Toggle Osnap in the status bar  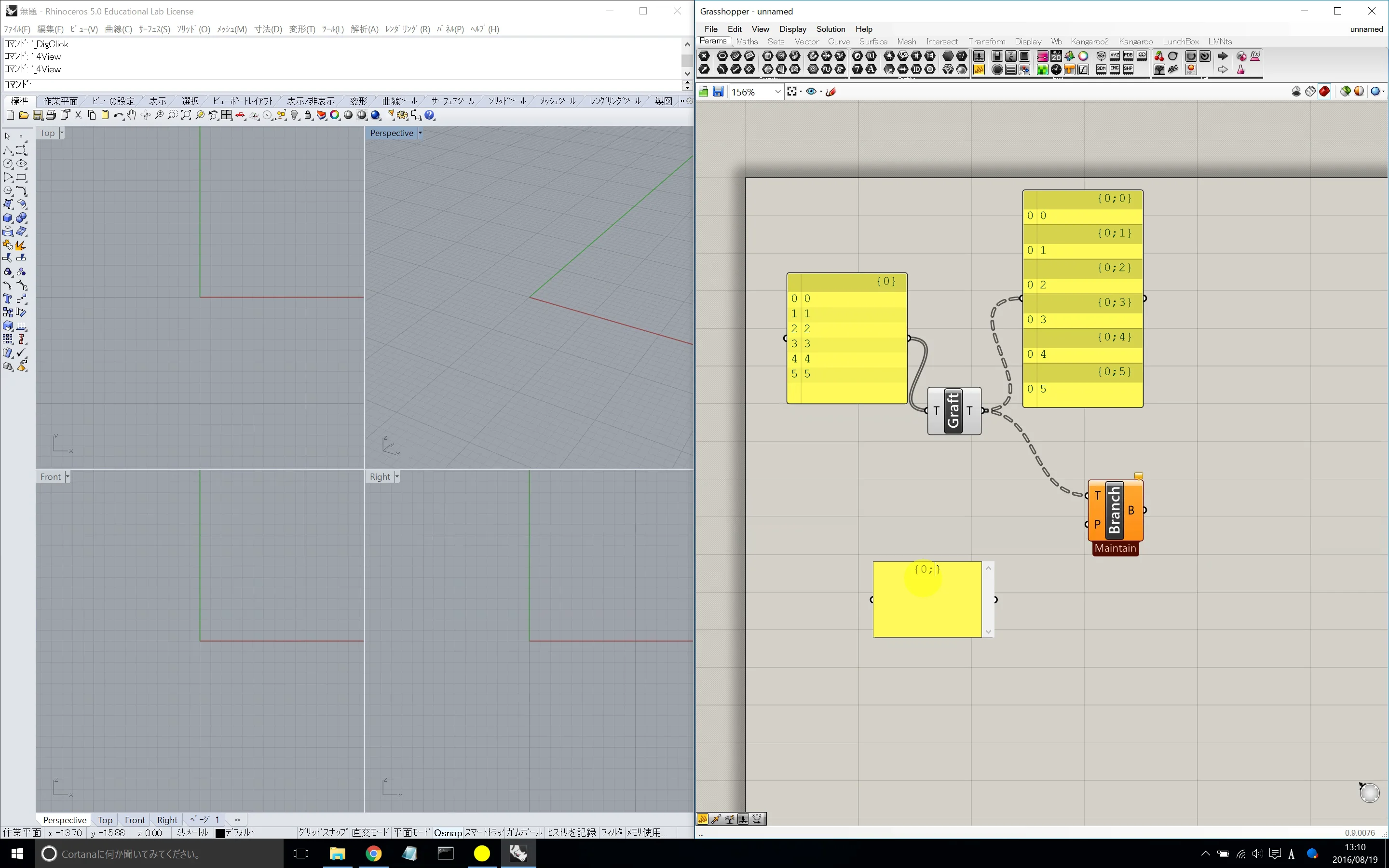447,832
